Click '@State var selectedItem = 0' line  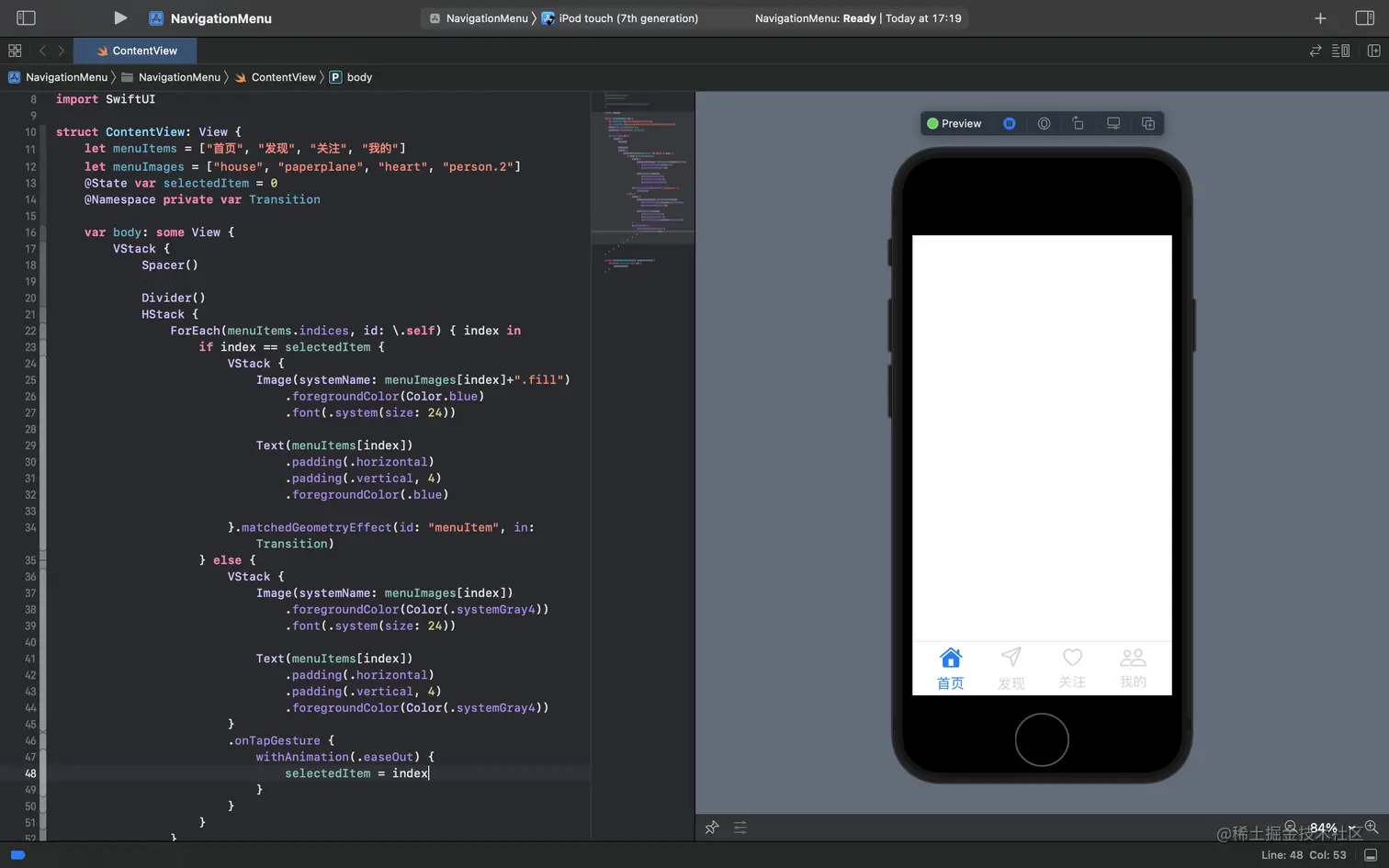(181, 183)
